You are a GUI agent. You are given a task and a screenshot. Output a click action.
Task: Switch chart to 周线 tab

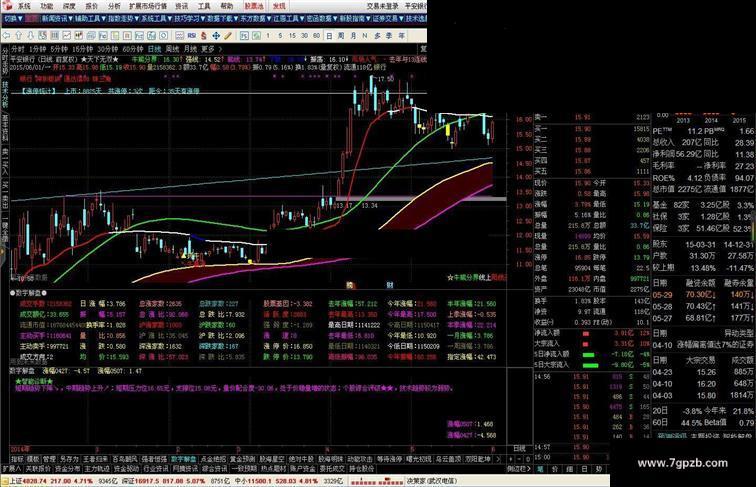point(172,49)
